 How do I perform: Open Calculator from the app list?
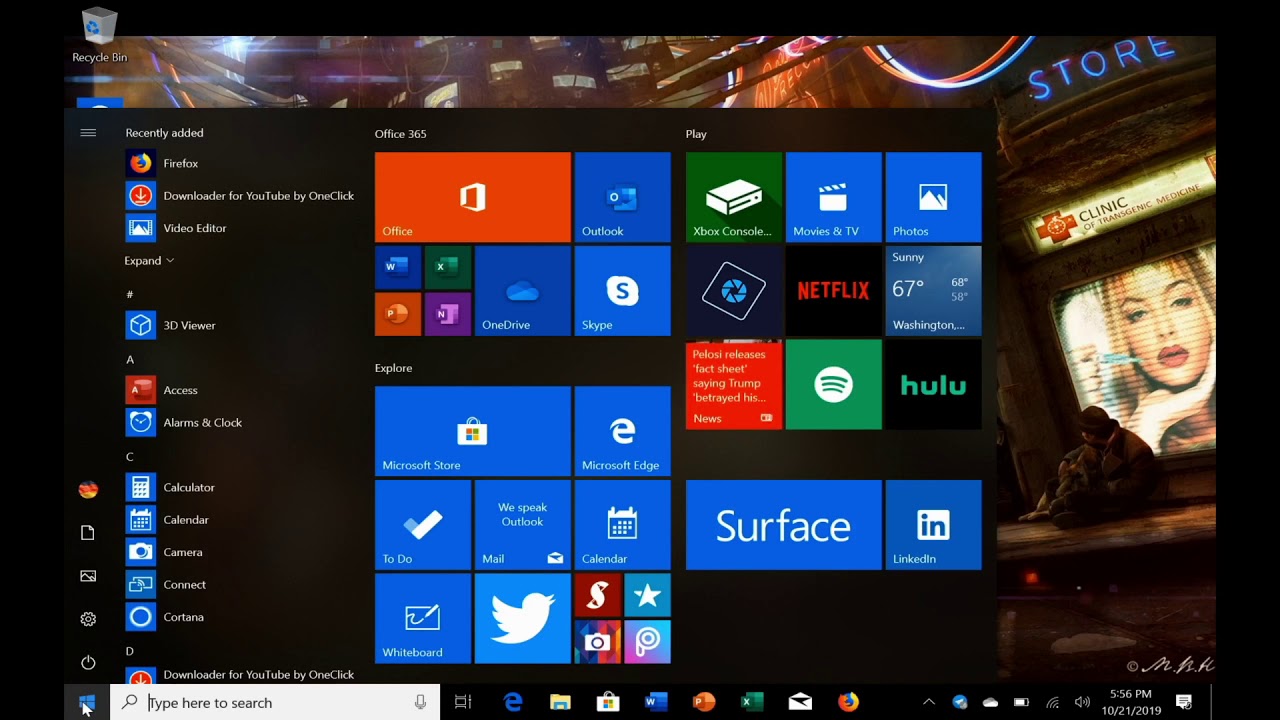[240, 487]
